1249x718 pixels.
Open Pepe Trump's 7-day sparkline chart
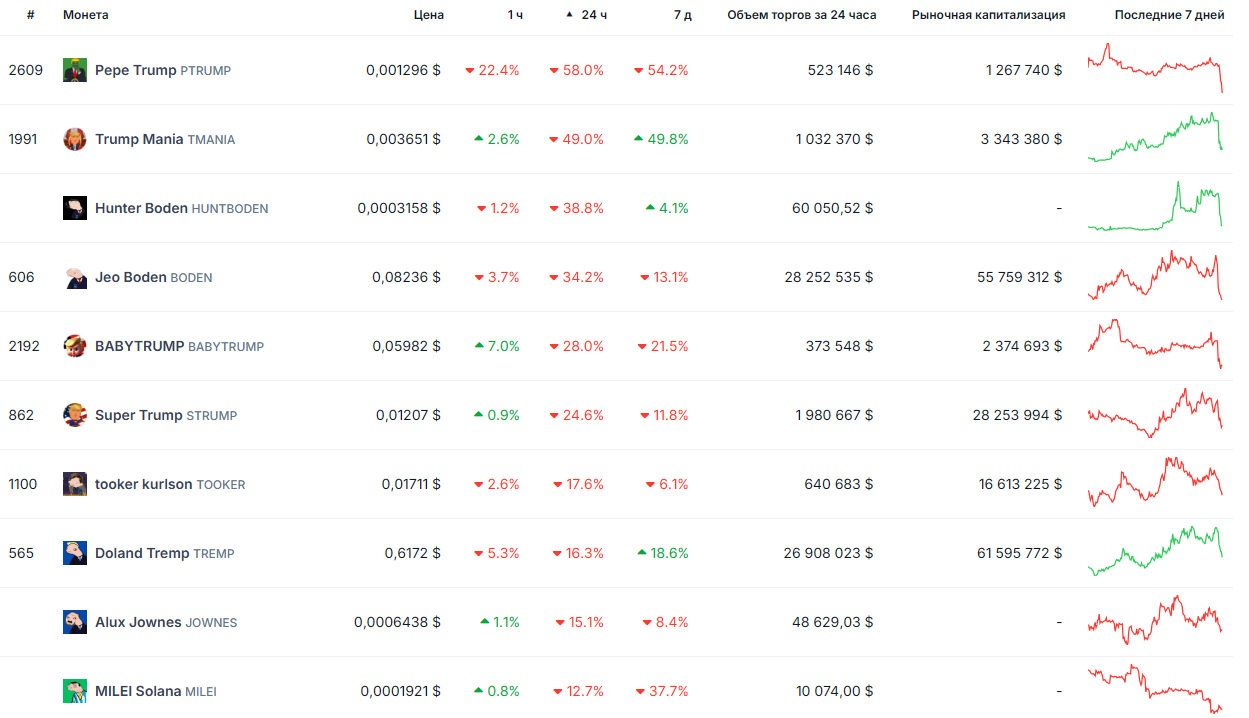(1155, 68)
